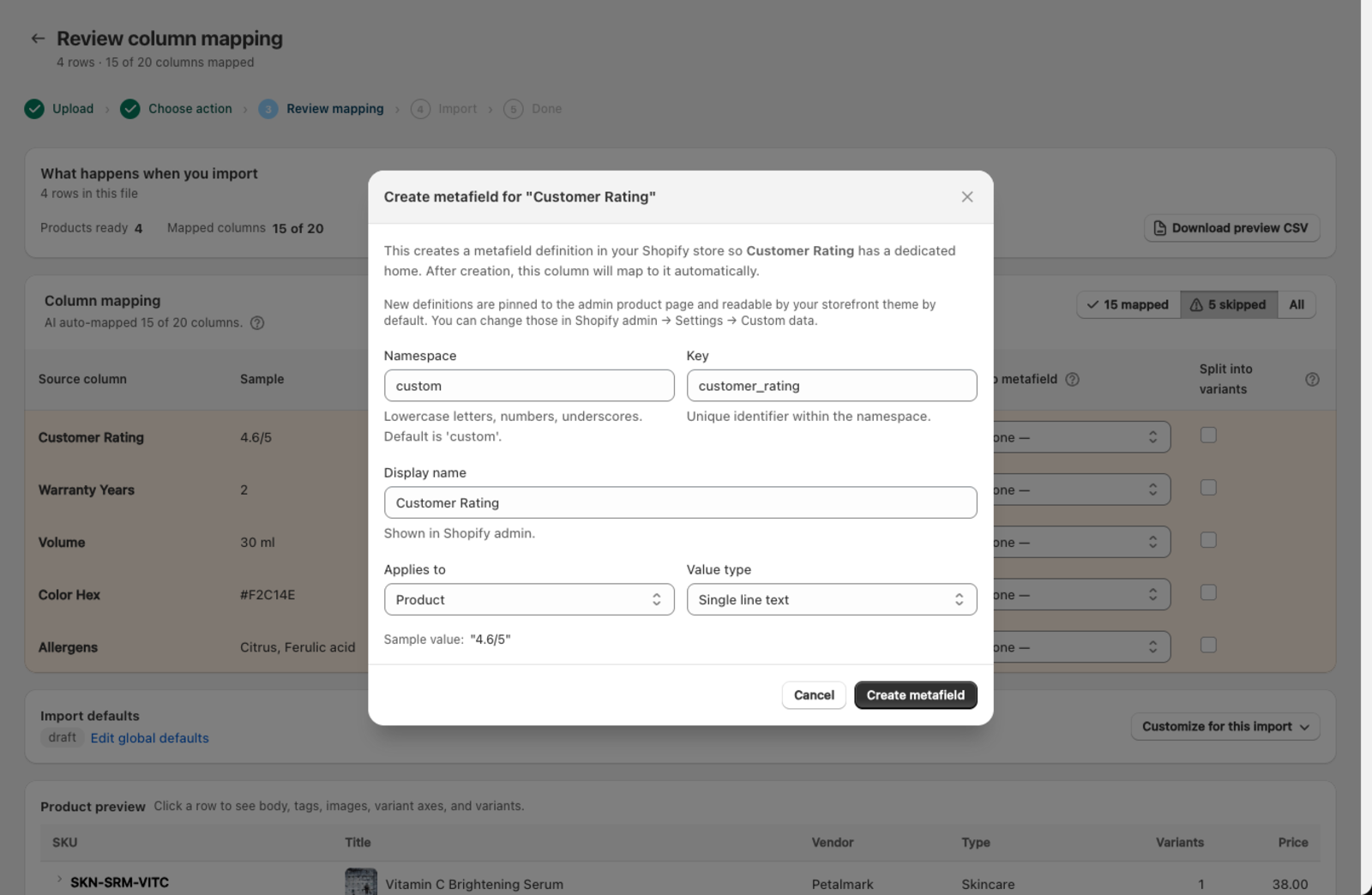Click the Petalmark vendor cell
The width and height of the screenshot is (1372, 895).
tap(843, 884)
